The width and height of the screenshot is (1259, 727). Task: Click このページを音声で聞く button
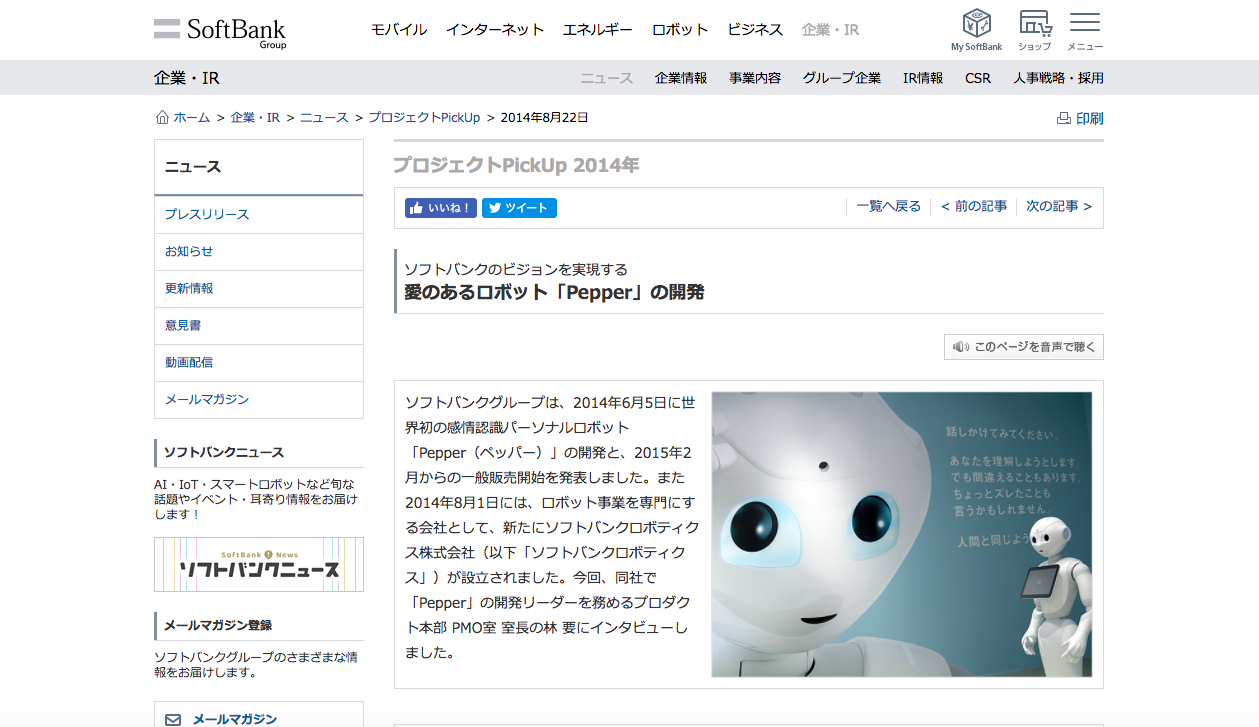point(1024,347)
